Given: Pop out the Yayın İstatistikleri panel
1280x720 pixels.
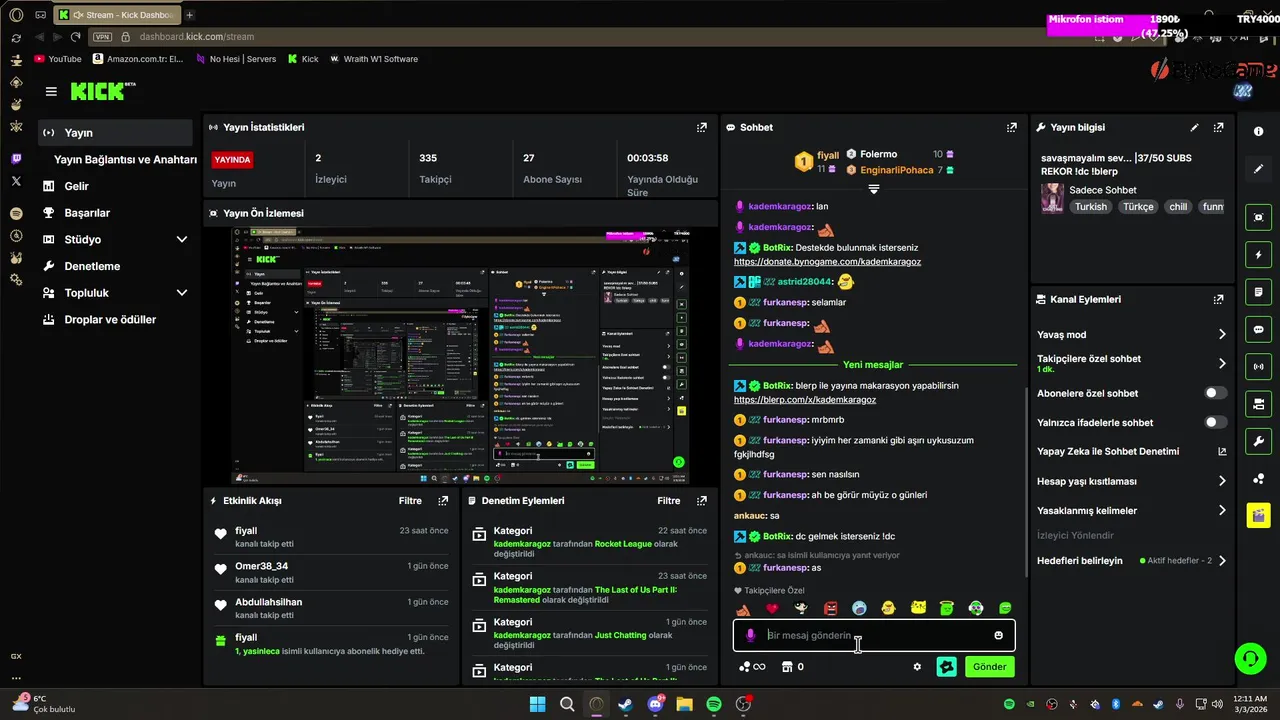Looking at the screenshot, I should 702,128.
